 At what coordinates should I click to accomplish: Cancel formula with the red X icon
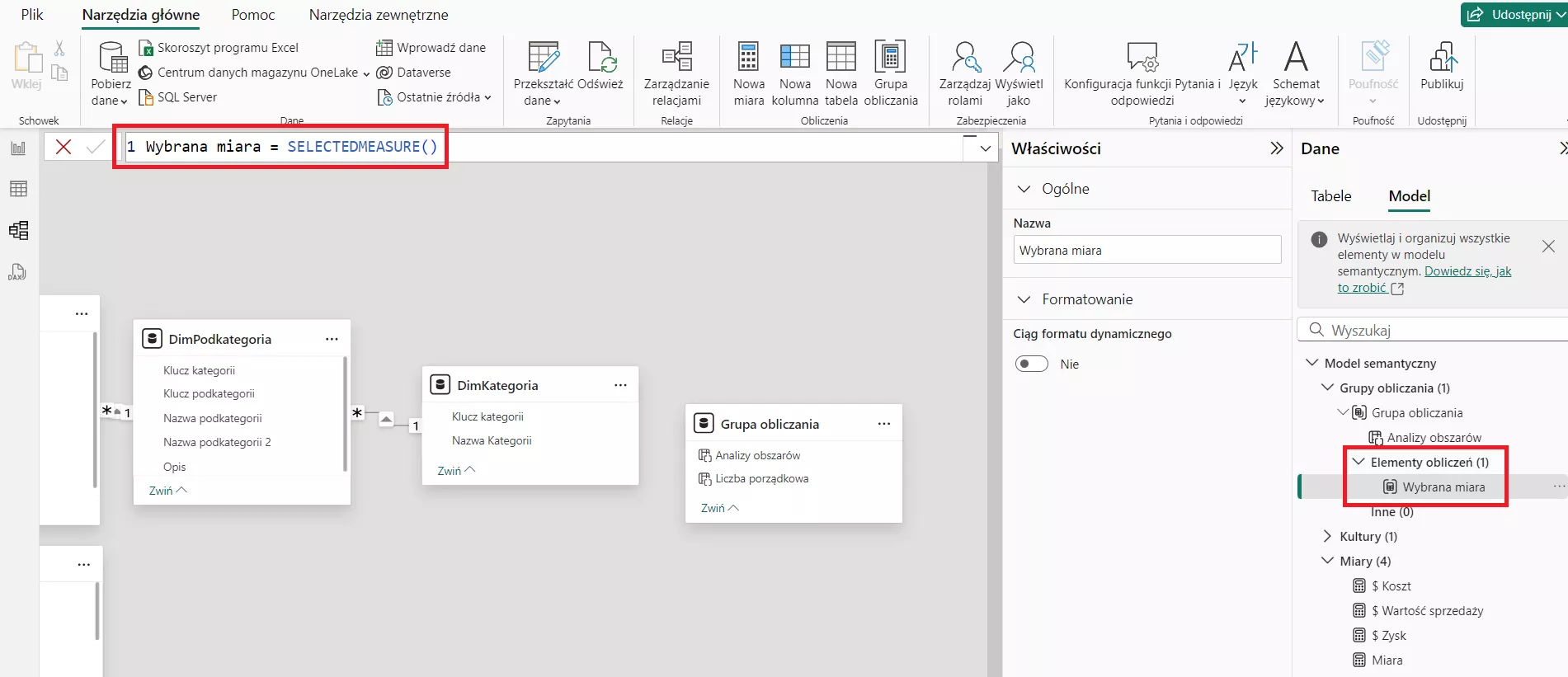(x=64, y=147)
